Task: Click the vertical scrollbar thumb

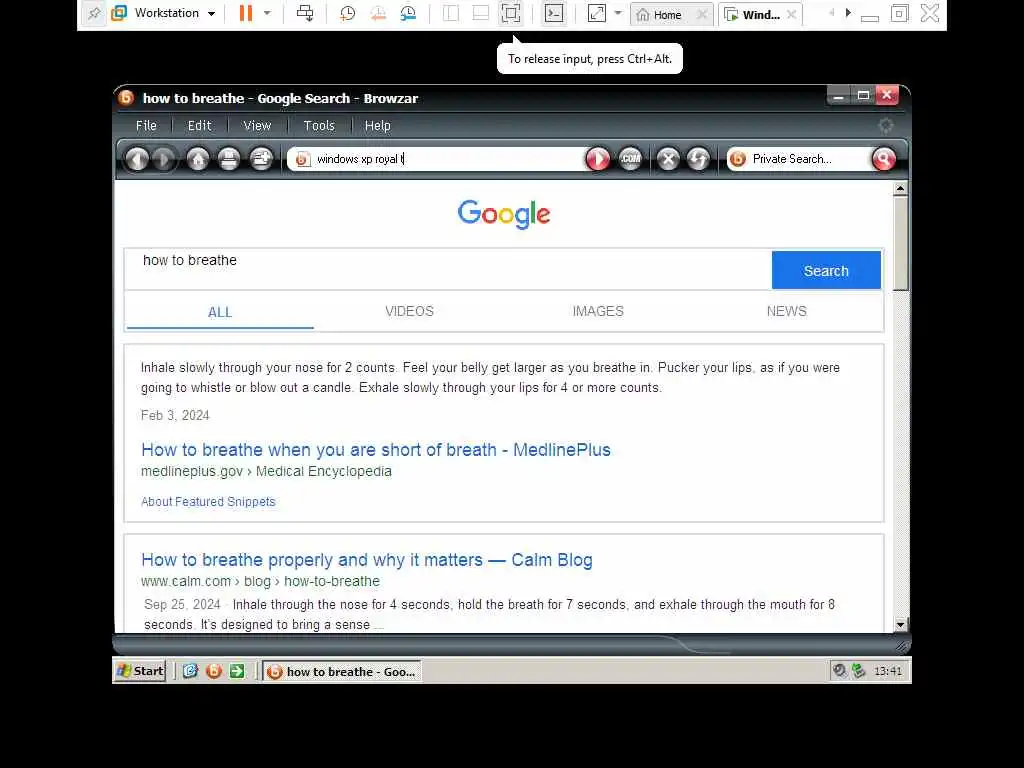Action: [901, 244]
